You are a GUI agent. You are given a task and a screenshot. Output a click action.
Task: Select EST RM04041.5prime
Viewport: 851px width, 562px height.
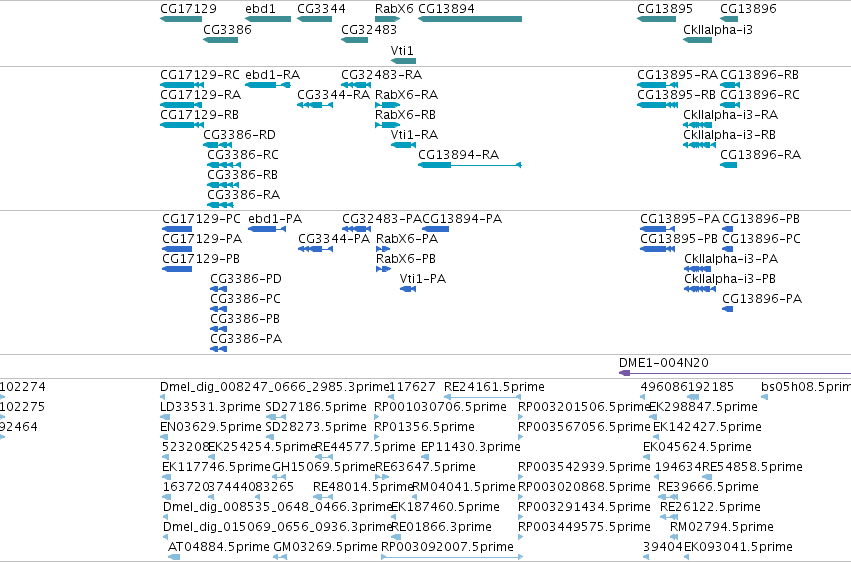(415, 498)
